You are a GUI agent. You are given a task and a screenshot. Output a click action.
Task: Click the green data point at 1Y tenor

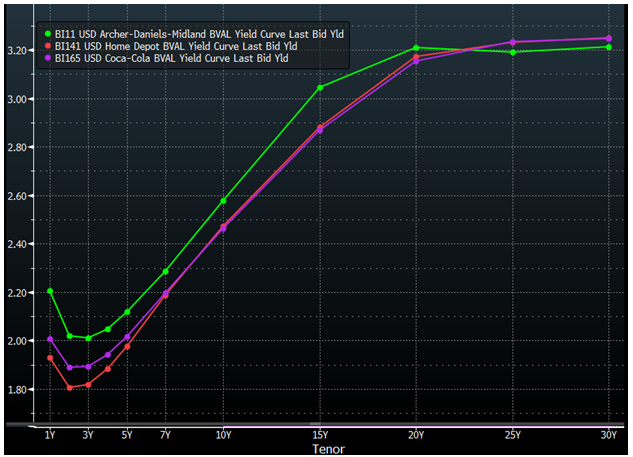[50, 291]
